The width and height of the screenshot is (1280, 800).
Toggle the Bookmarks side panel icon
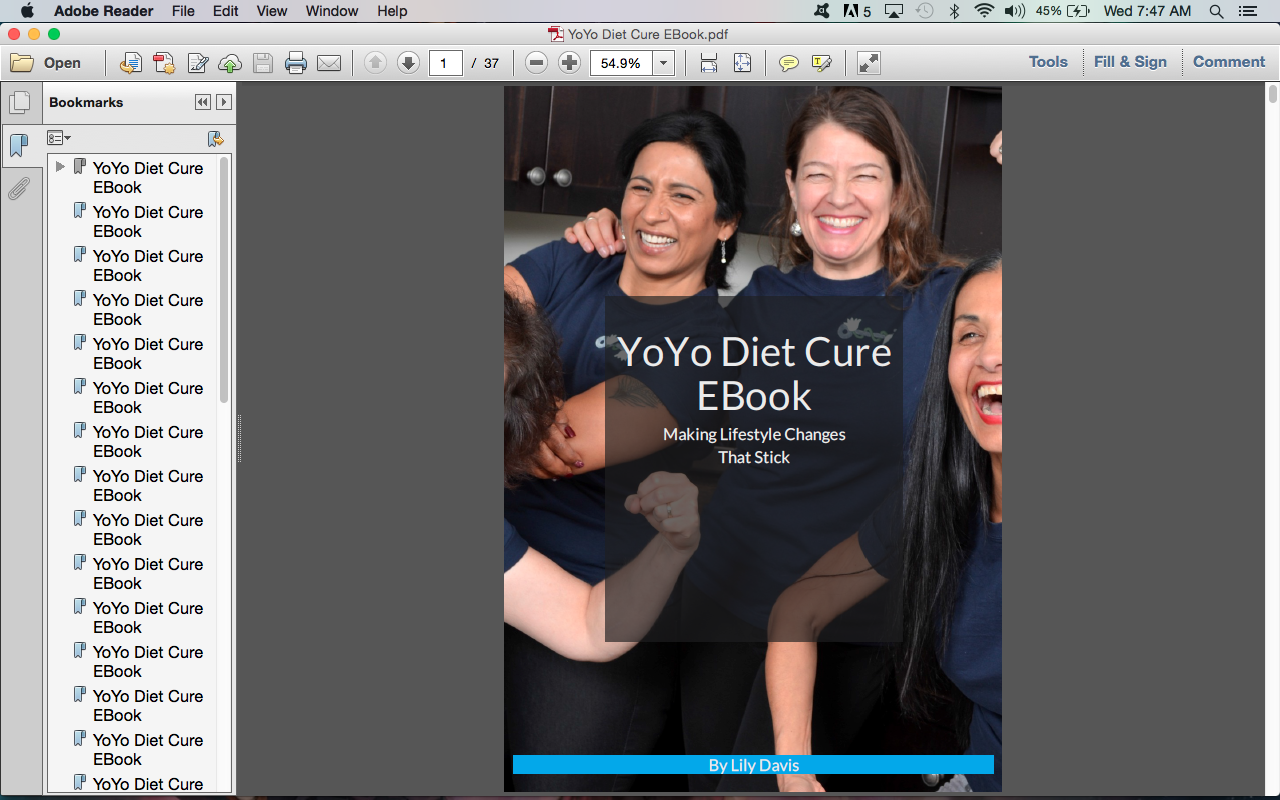(19, 146)
